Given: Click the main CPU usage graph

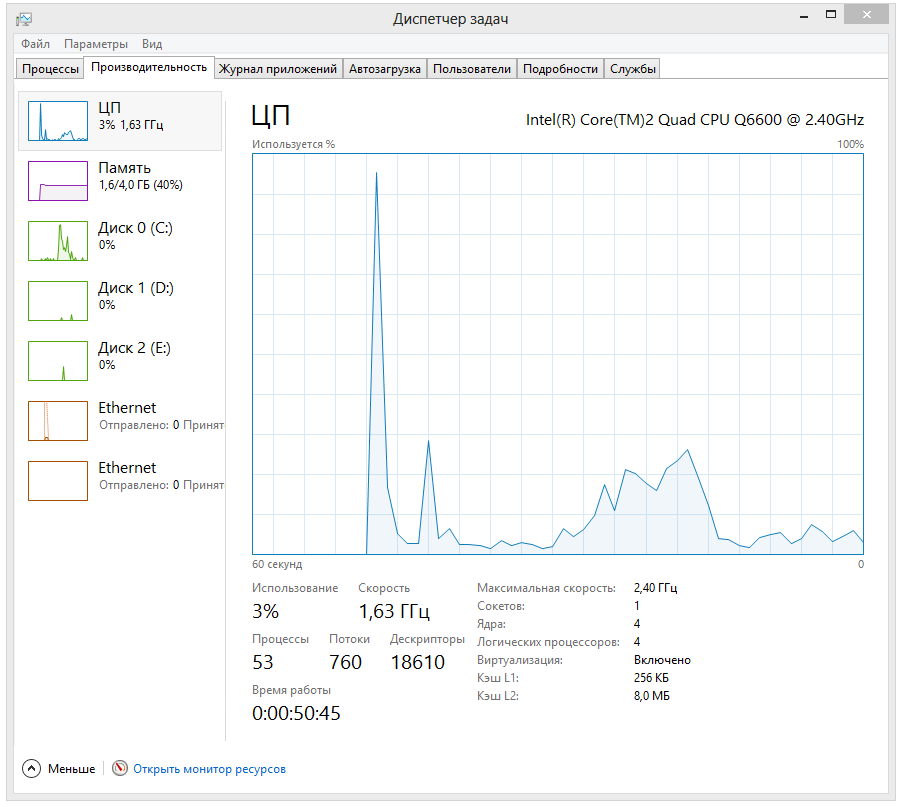Looking at the screenshot, I should pos(557,353).
